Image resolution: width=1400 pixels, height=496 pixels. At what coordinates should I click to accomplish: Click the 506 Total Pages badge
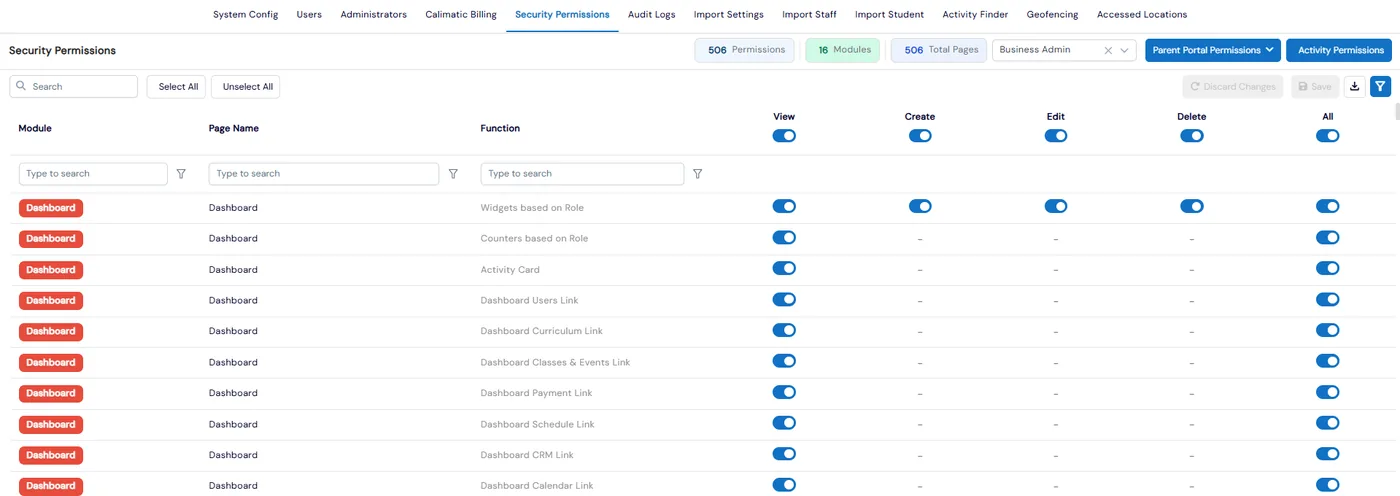tap(939, 50)
